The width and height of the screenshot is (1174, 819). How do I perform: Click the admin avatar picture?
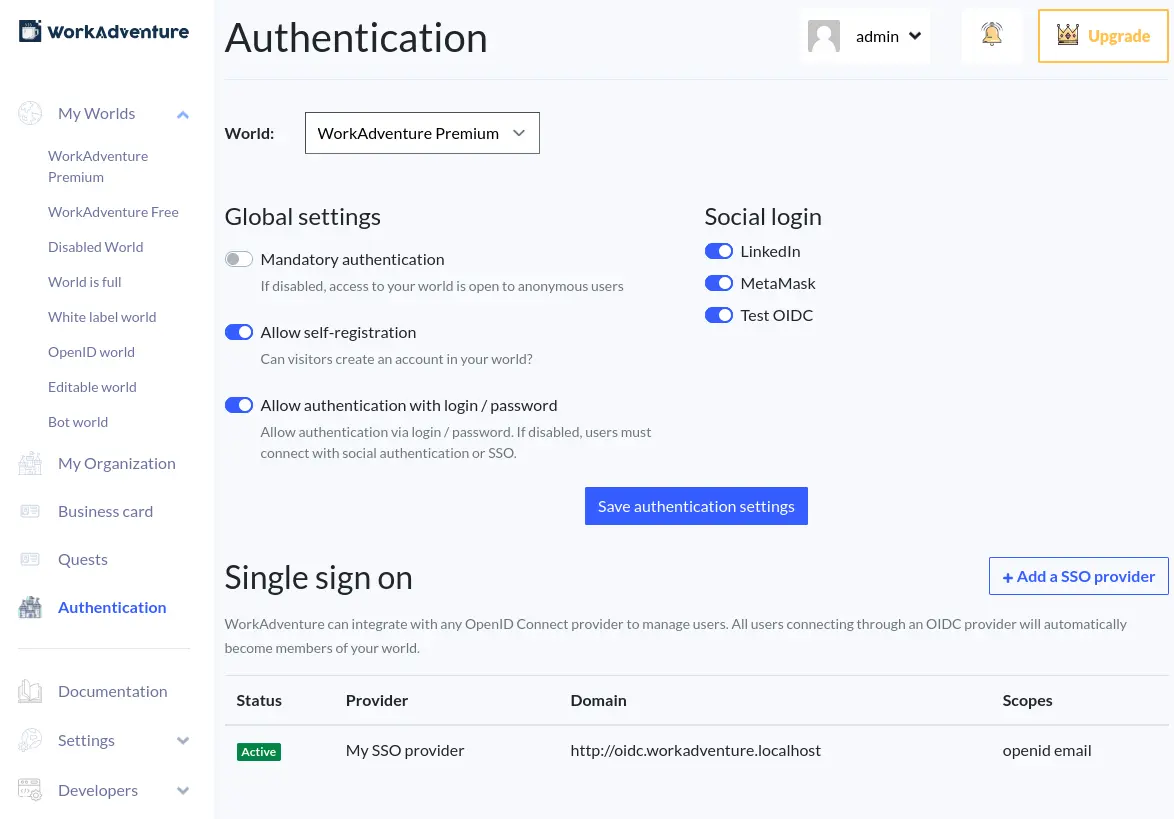point(824,36)
